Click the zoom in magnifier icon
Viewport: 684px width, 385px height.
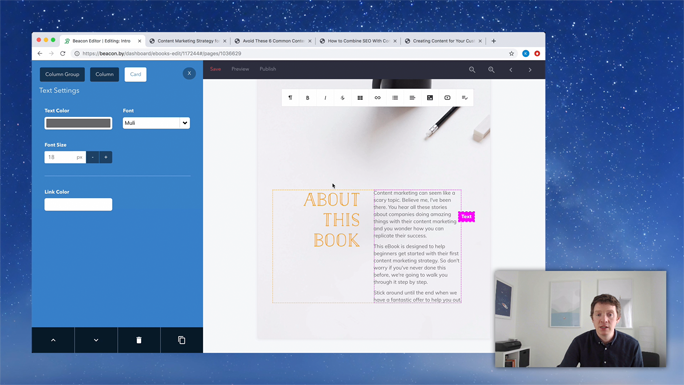coord(491,70)
